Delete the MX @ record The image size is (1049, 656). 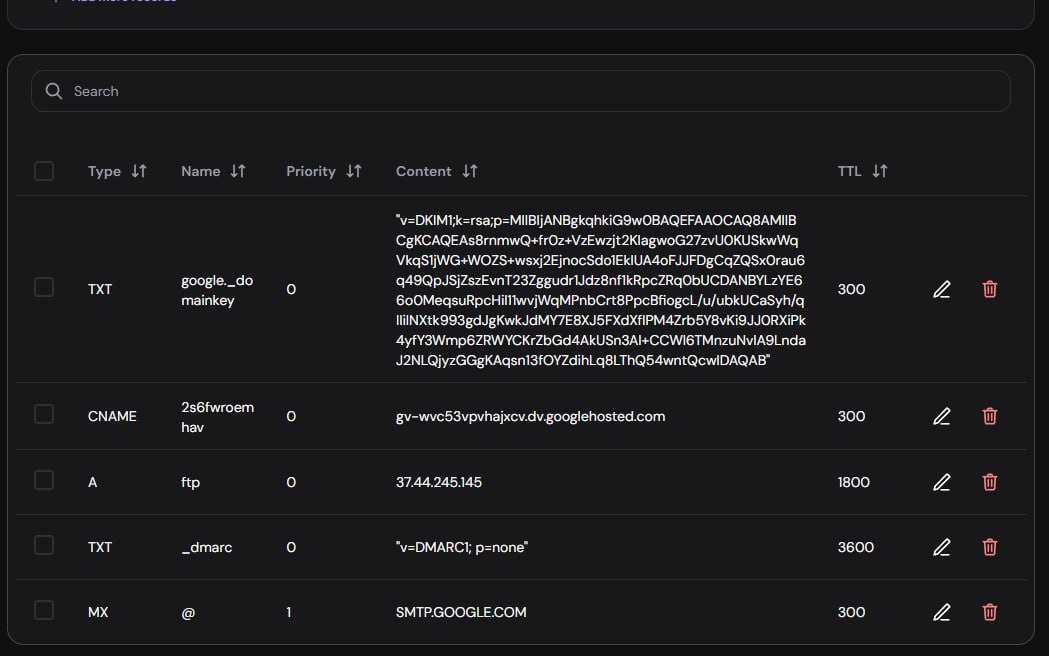989,613
